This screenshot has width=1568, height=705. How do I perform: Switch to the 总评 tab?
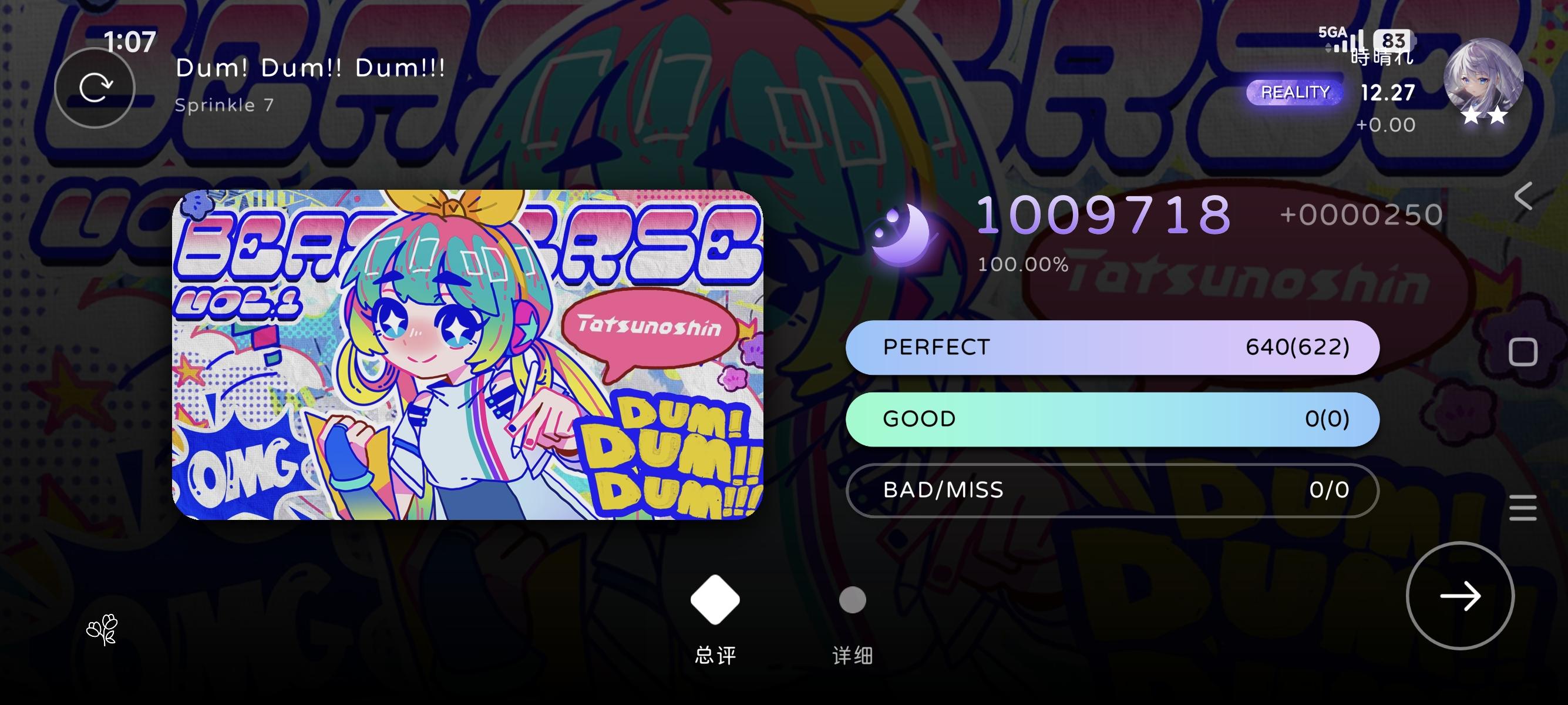[715, 656]
